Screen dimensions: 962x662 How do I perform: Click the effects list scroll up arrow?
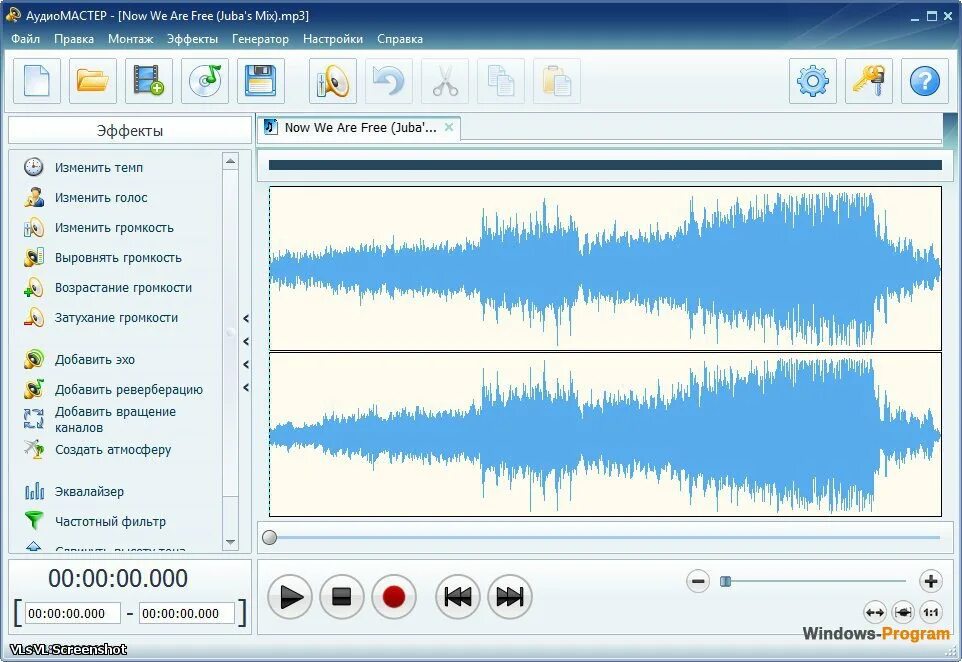point(231,161)
